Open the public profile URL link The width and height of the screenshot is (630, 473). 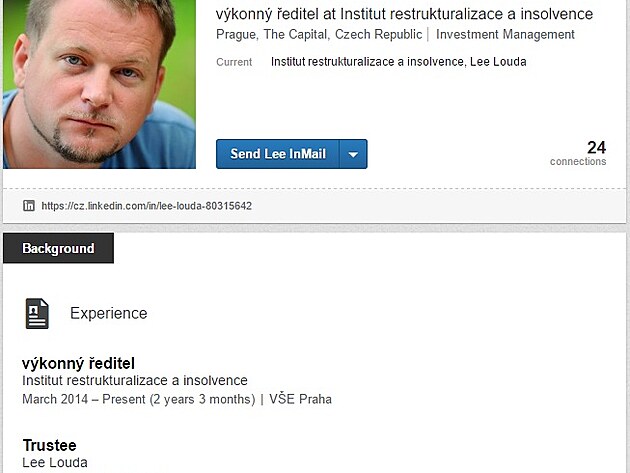point(146,206)
